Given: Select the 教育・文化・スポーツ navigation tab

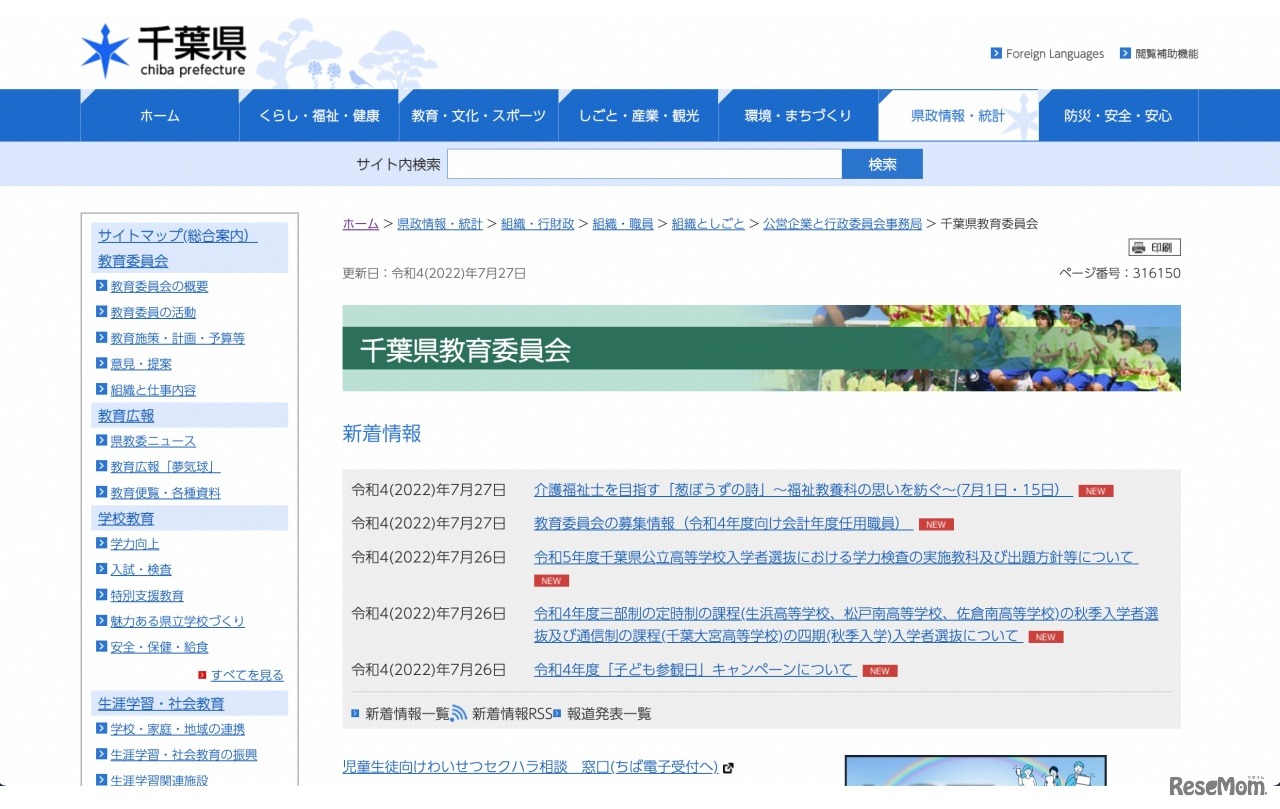Looking at the screenshot, I should (479, 115).
